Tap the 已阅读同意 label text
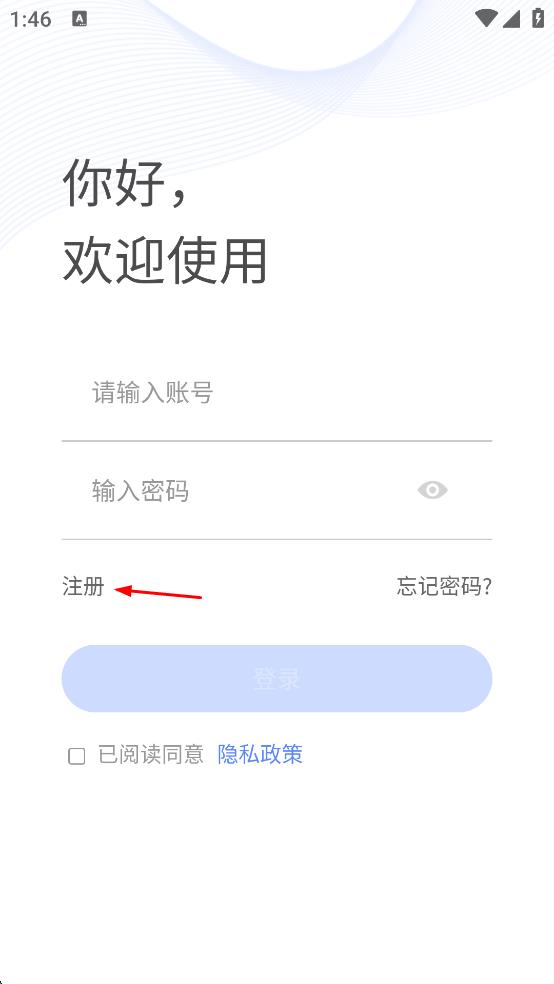 (151, 754)
